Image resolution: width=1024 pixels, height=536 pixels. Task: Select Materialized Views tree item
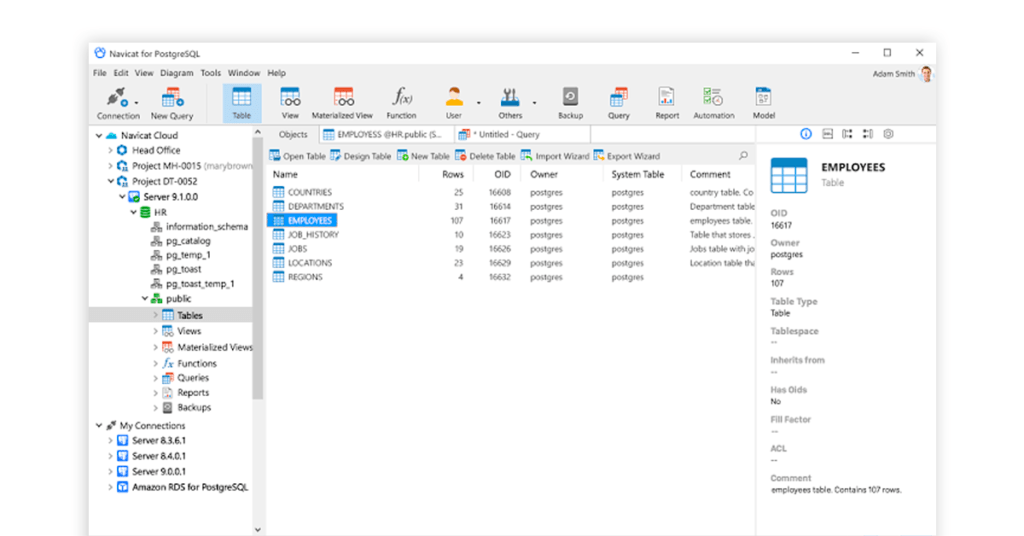207,347
